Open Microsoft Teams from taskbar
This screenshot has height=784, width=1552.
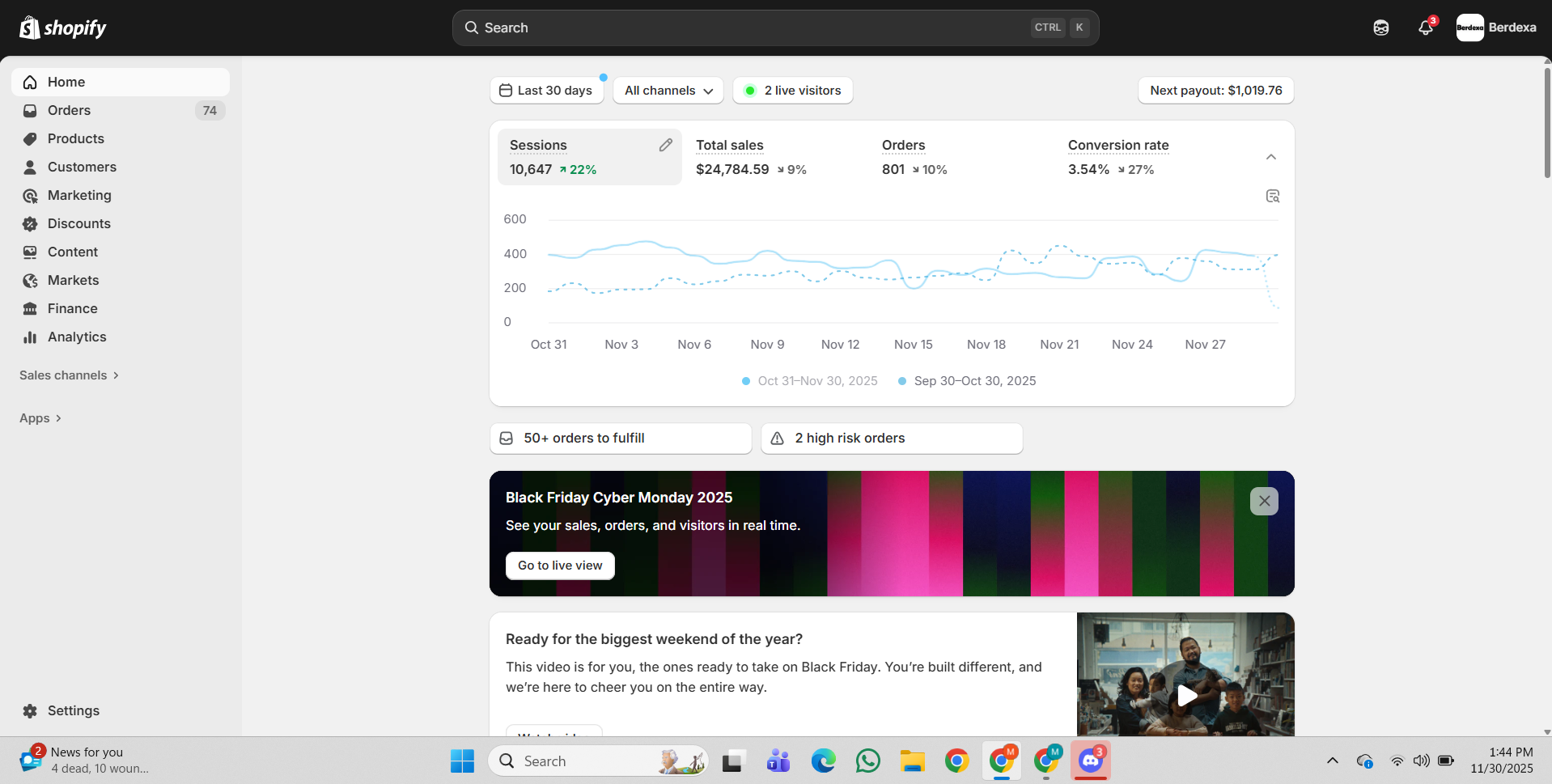(778, 761)
